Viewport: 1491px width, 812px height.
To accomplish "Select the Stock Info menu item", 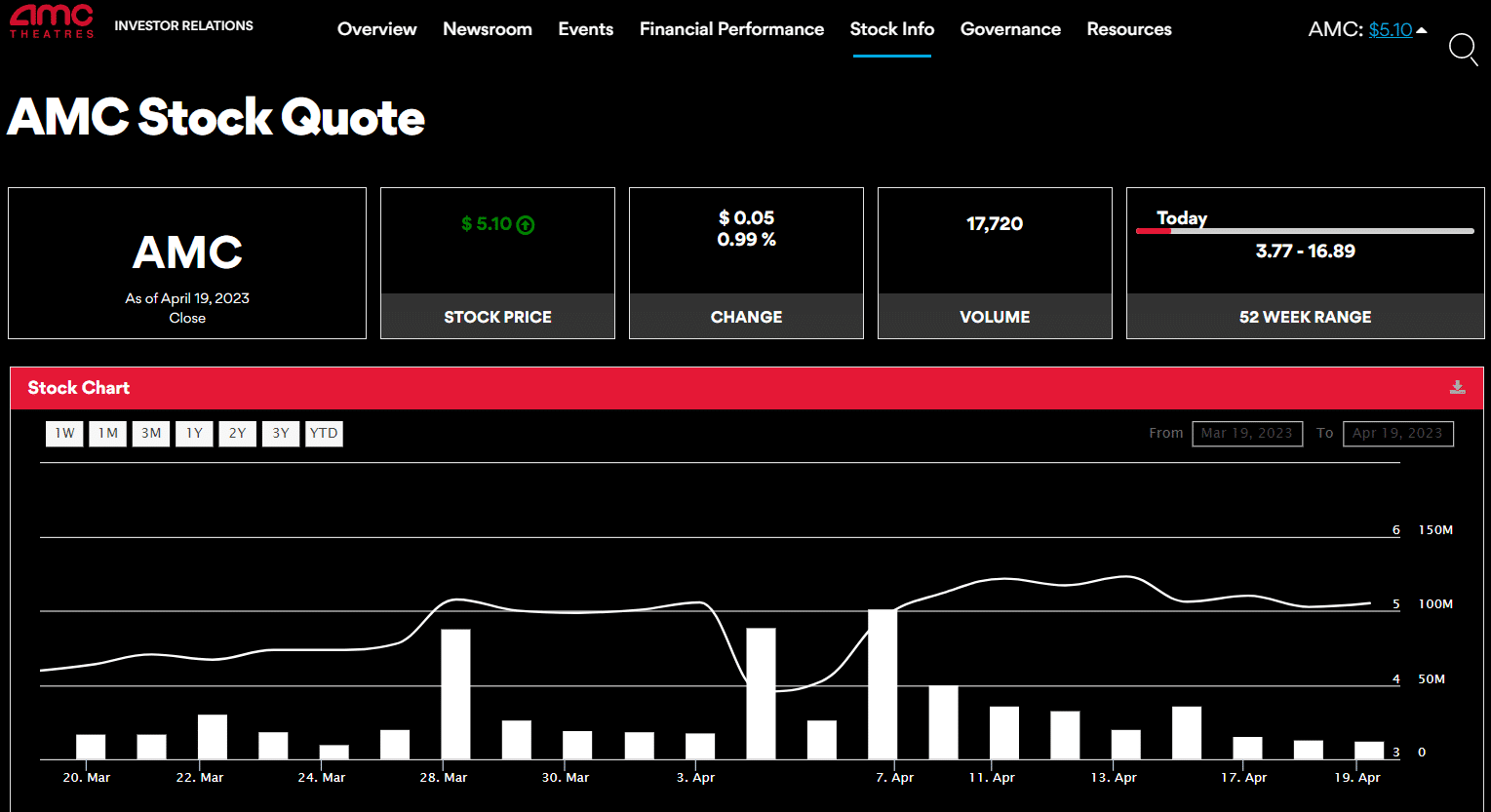I will 892,29.
